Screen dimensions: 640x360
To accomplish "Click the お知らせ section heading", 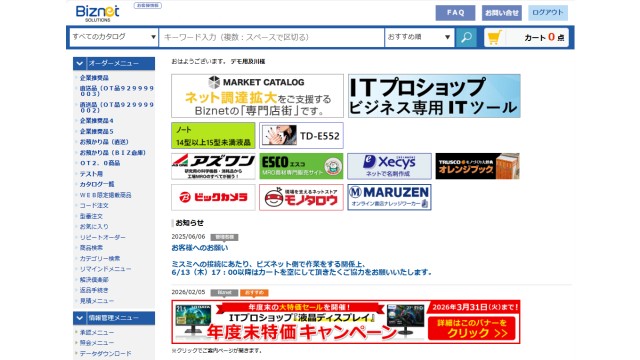I will [189, 223].
